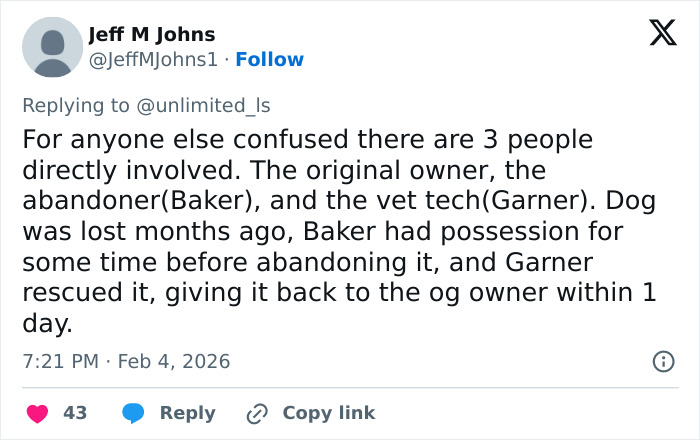Screen dimensions: 700x440
Task: Open the 7:21 PM timestamp link
Action: pyautogui.click(x=60, y=361)
